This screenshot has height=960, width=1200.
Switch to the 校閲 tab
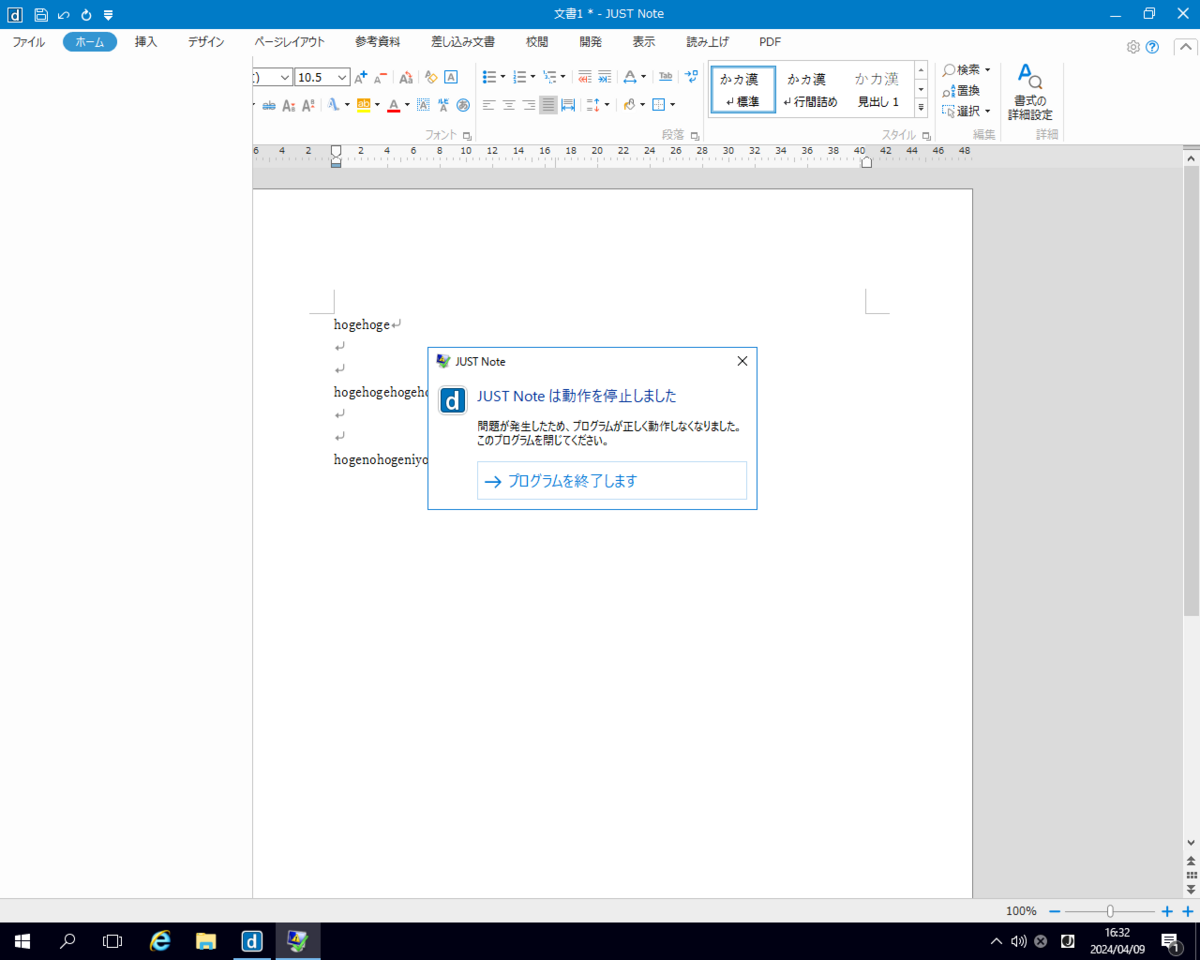click(x=537, y=42)
